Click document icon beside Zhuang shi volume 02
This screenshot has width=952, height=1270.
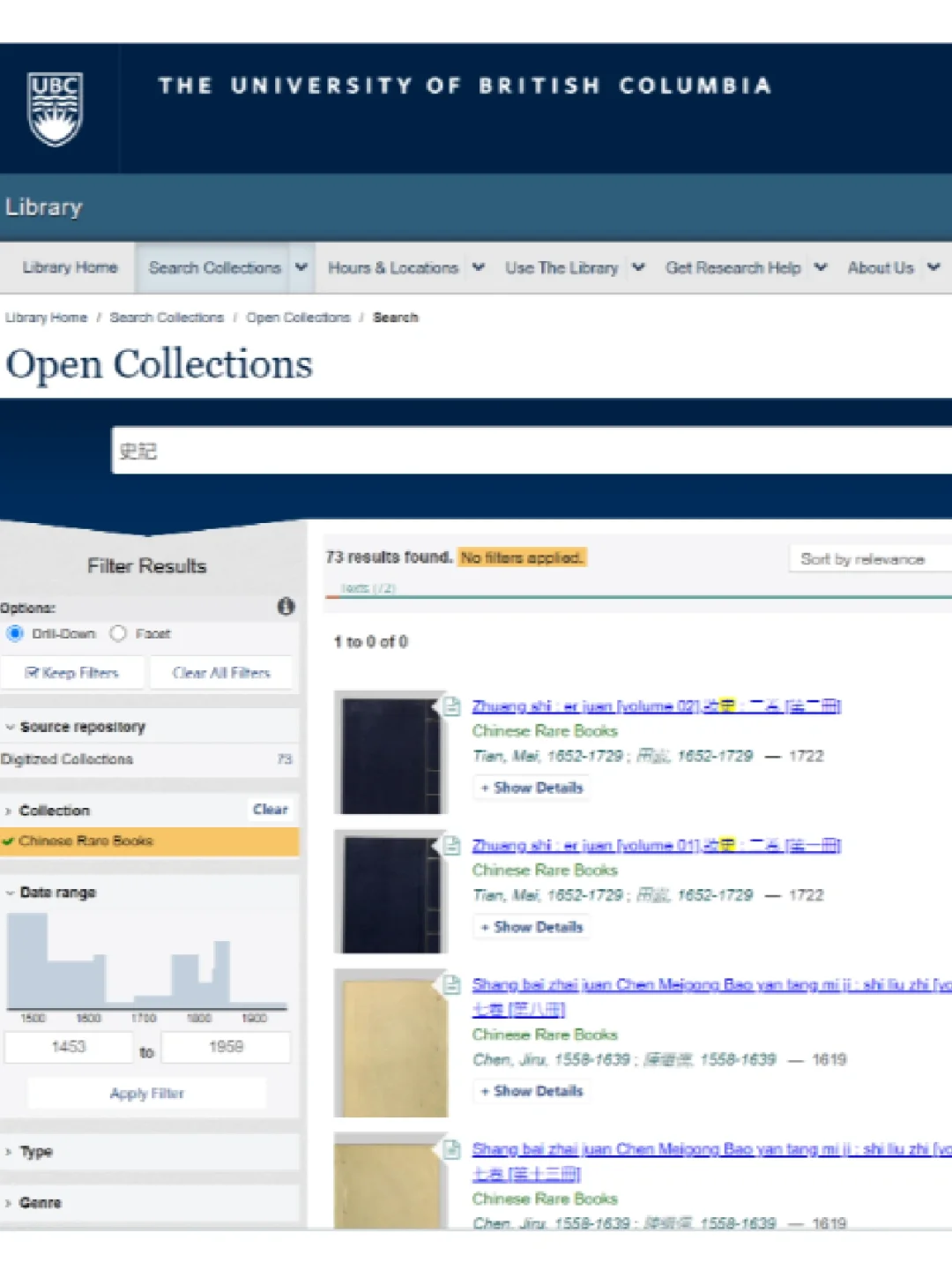click(x=452, y=706)
